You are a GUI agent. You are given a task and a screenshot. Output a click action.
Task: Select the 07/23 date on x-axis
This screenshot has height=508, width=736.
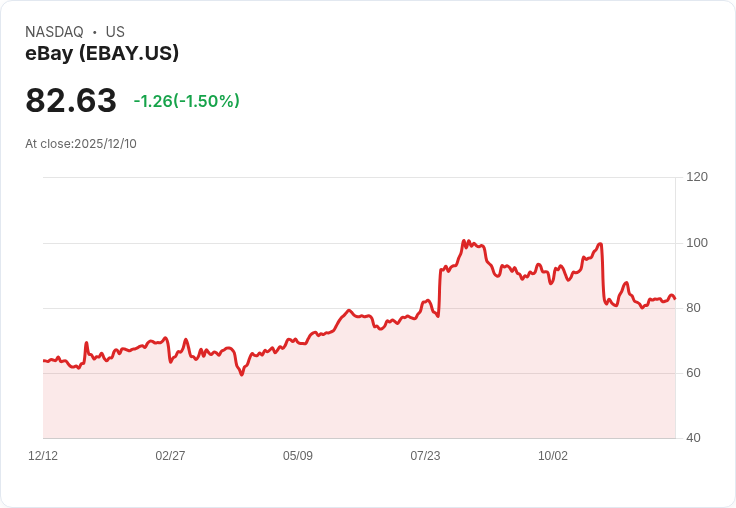pyautogui.click(x=425, y=456)
